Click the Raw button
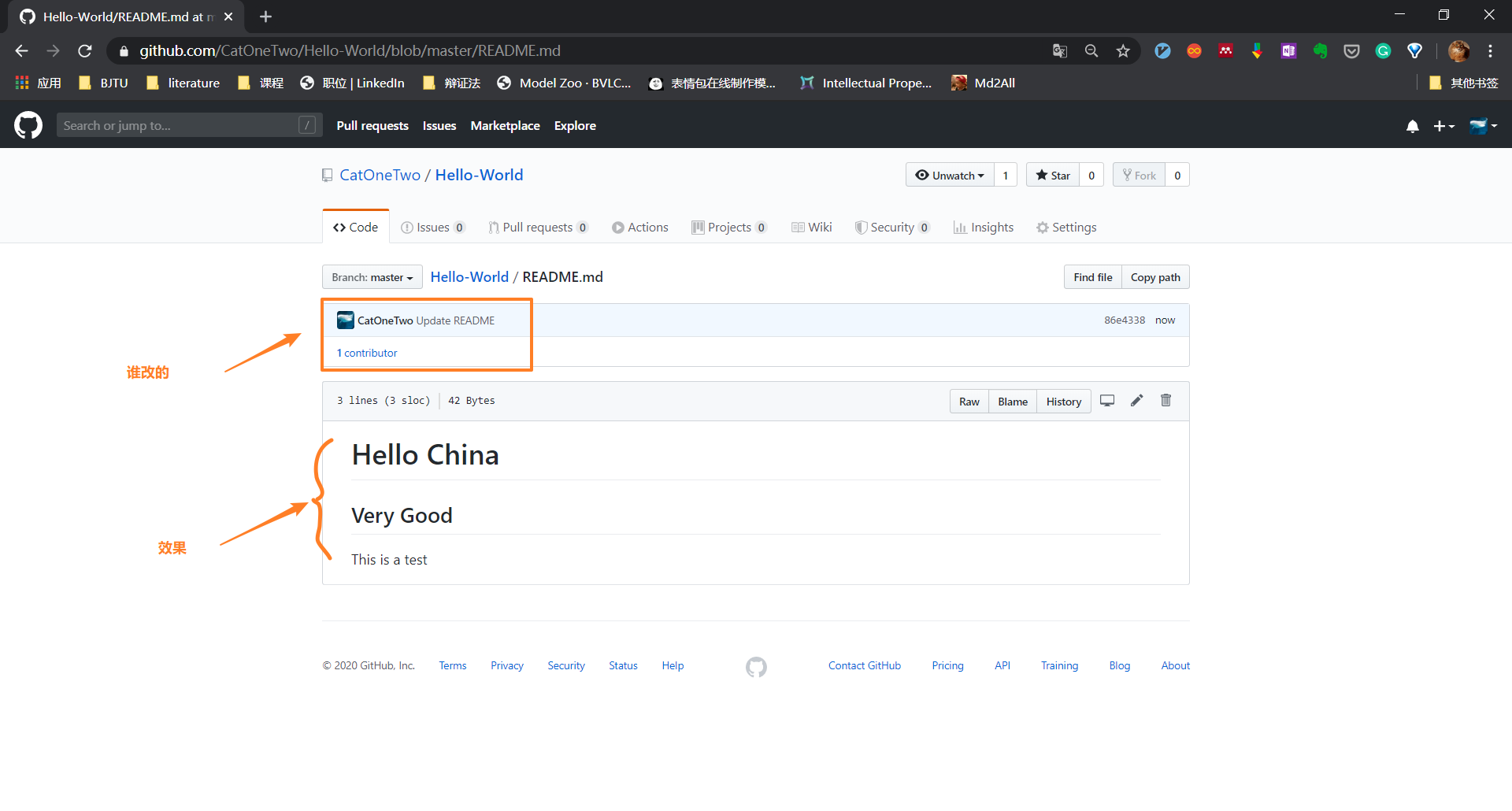Image resolution: width=1512 pixels, height=811 pixels. (x=969, y=402)
